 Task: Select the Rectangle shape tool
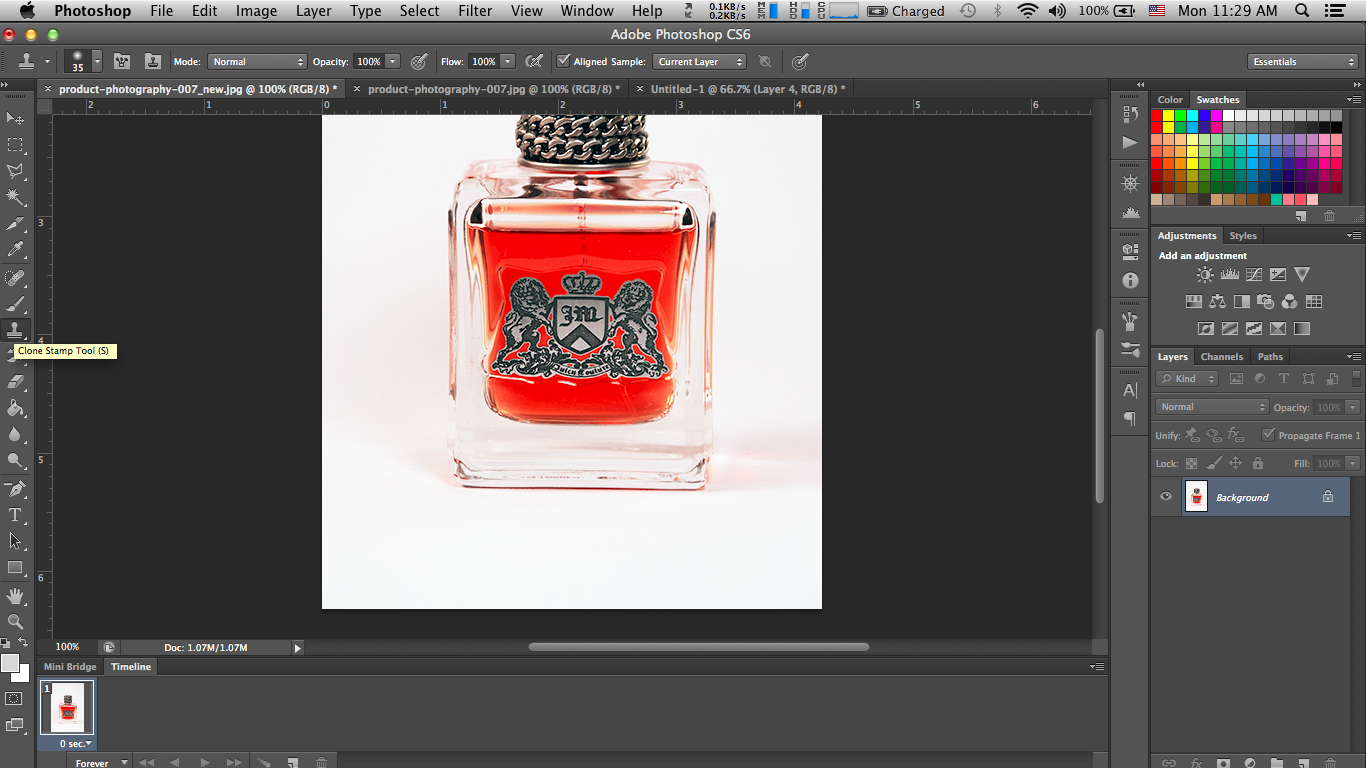15,567
